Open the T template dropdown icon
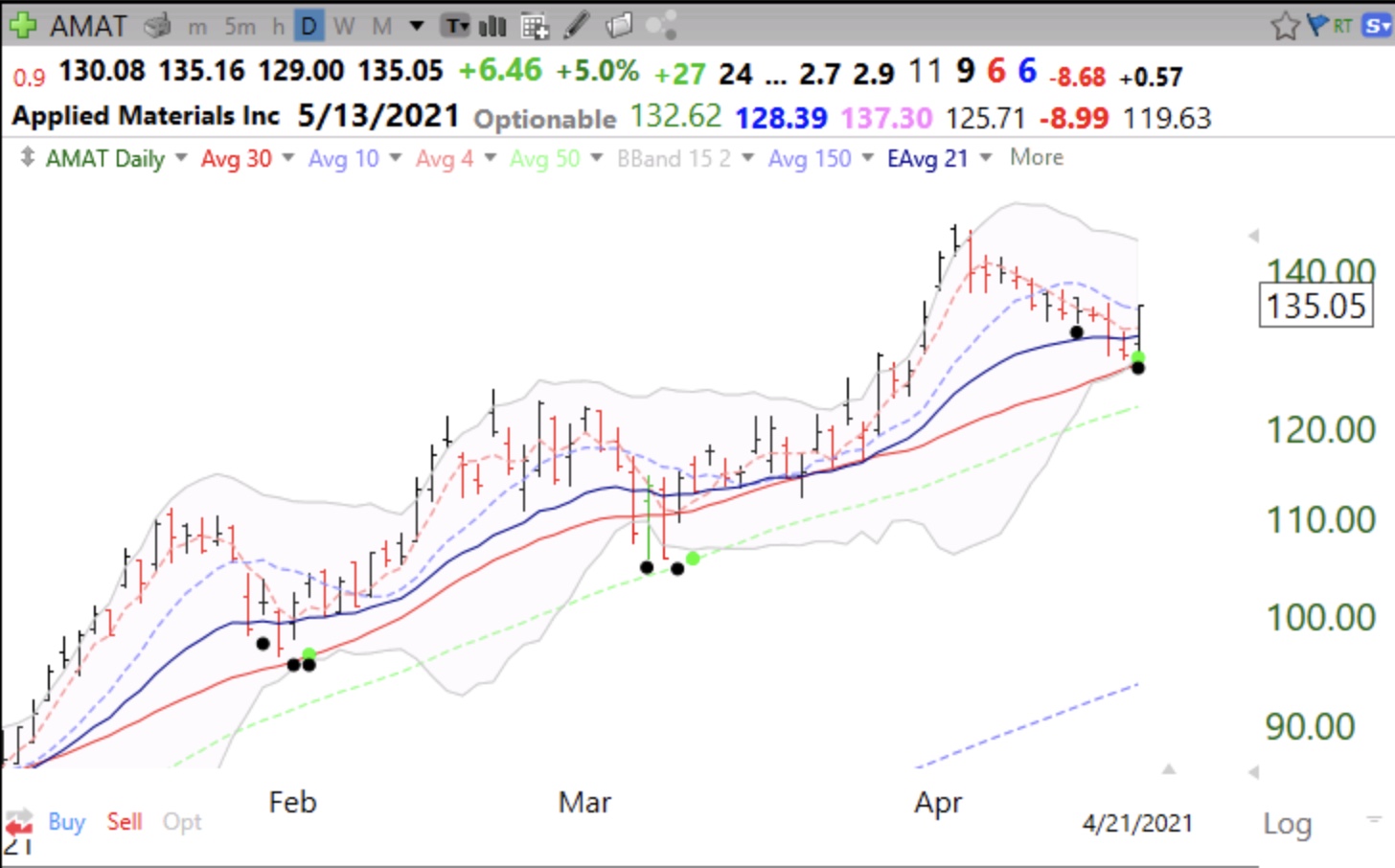This screenshot has width=1395, height=868. pyautogui.click(x=455, y=26)
